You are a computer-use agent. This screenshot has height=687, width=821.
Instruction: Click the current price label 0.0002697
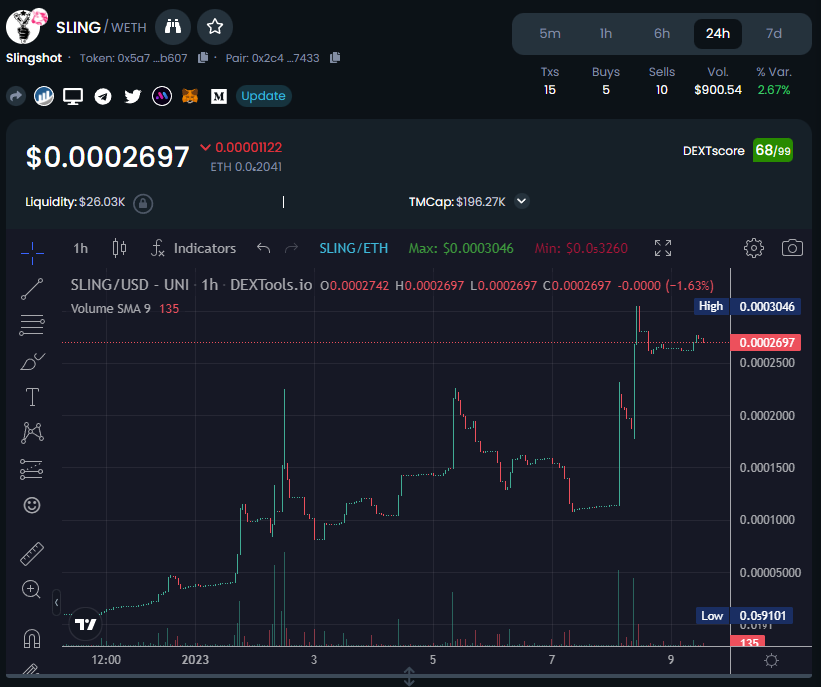pos(765,342)
